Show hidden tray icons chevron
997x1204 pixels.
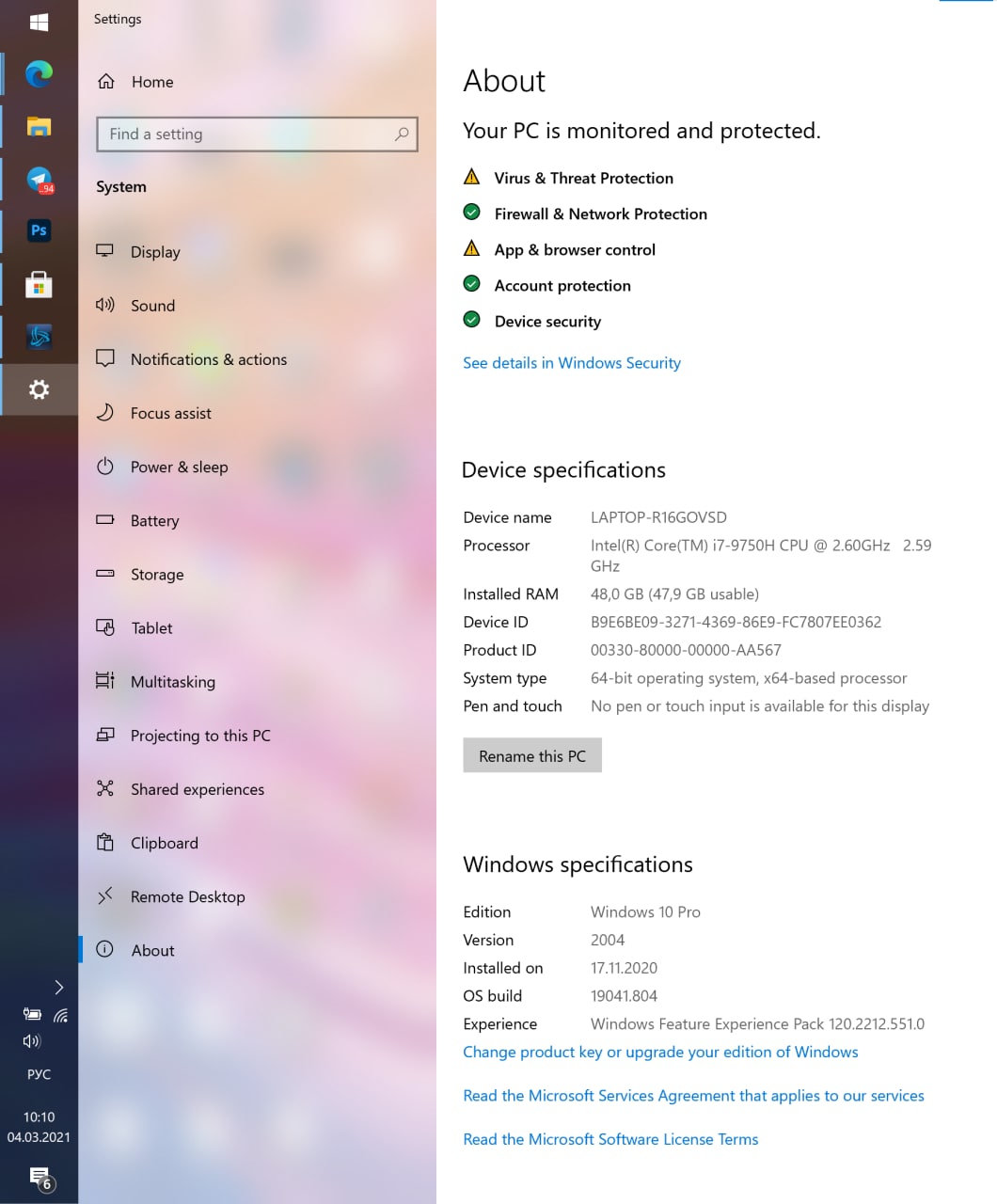[x=58, y=987]
